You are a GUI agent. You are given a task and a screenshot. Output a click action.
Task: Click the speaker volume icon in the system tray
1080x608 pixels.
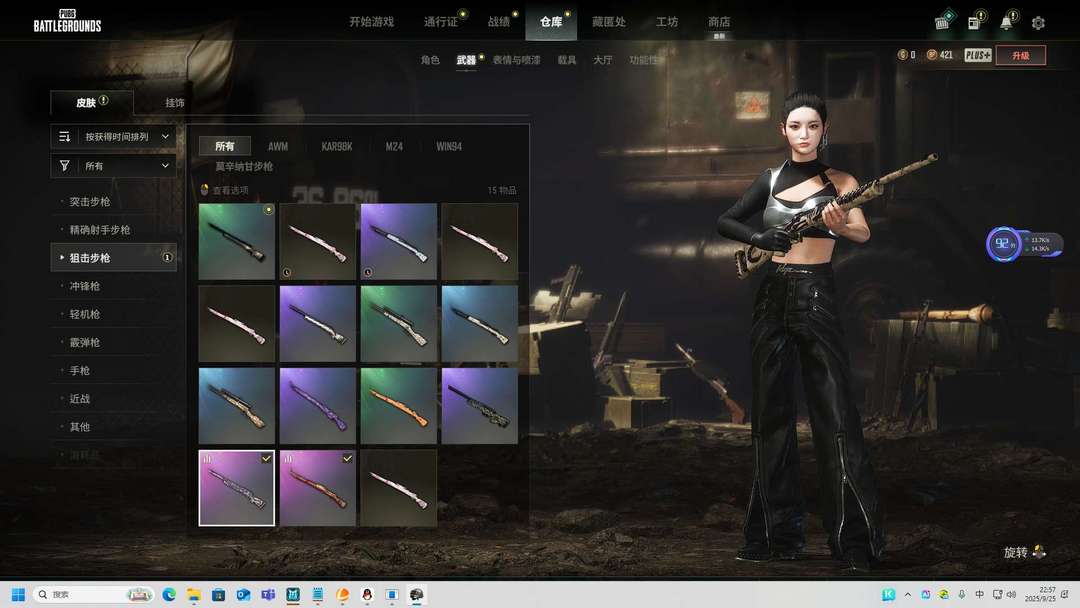1011,594
